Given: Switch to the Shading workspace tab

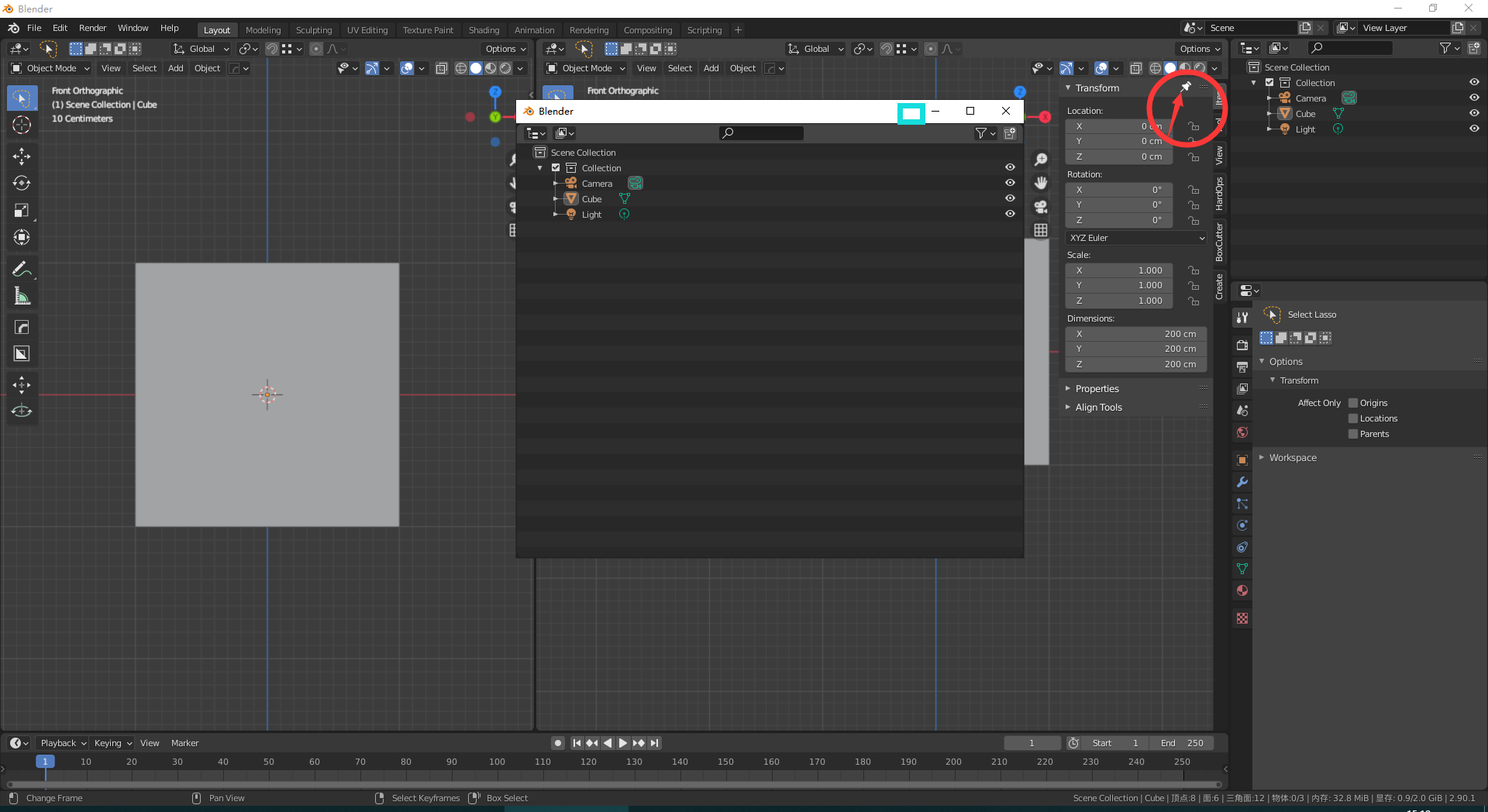Looking at the screenshot, I should 484,30.
